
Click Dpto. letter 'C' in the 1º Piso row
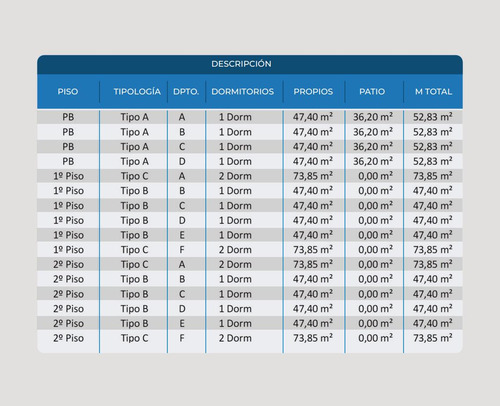(x=182, y=206)
